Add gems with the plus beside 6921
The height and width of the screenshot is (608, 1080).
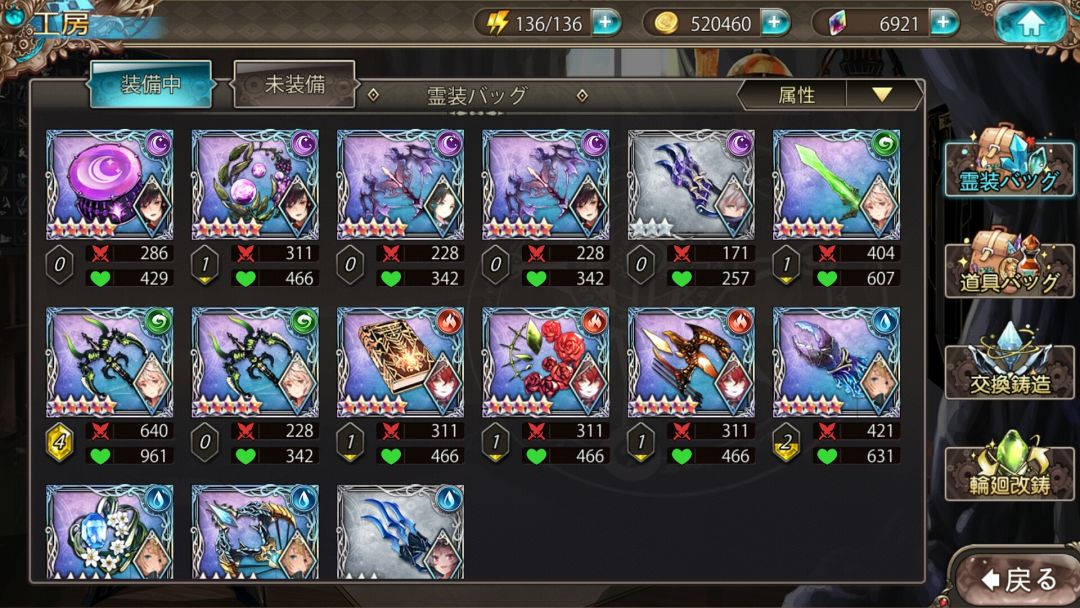(943, 23)
